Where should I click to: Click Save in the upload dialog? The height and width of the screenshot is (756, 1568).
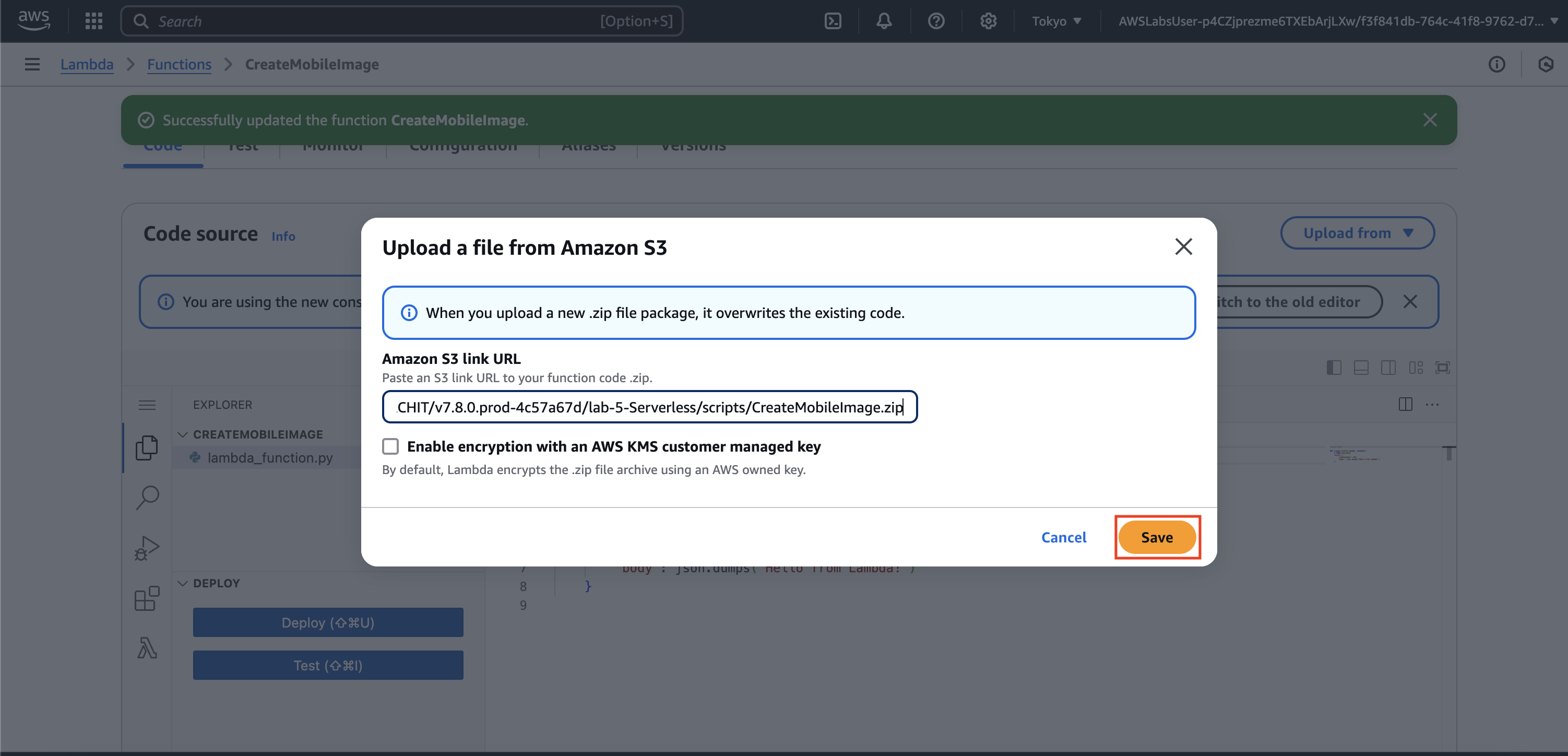tap(1157, 537)
